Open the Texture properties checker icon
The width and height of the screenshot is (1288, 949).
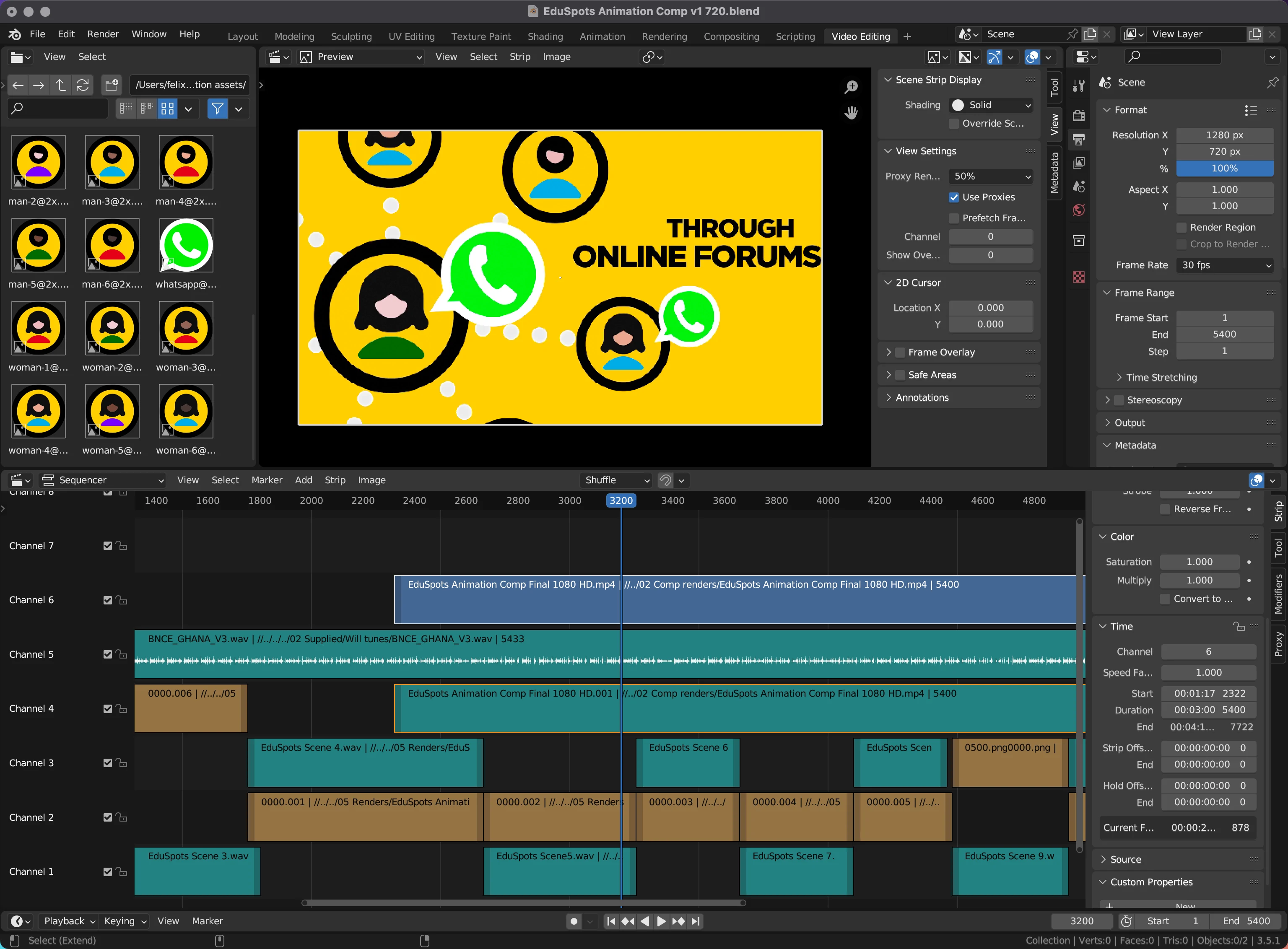1078,277
